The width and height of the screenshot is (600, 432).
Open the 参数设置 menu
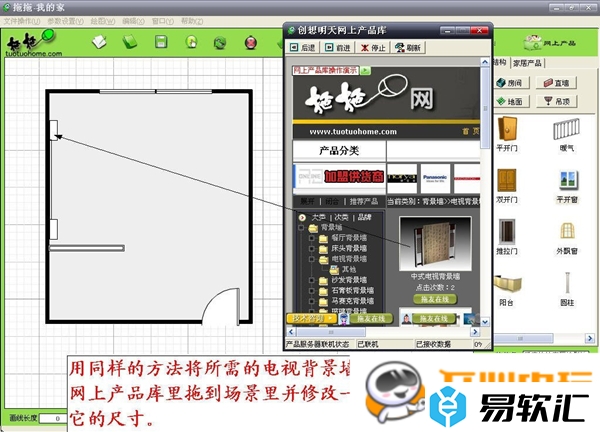65,21
